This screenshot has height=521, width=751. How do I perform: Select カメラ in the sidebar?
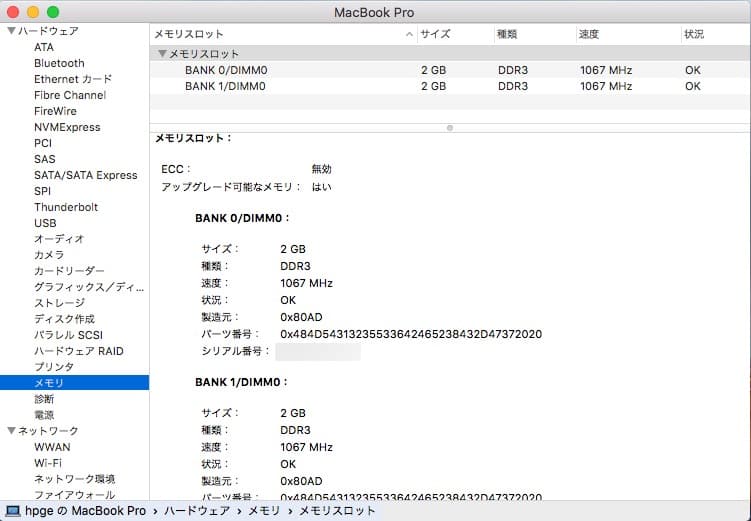pos(49,255)
